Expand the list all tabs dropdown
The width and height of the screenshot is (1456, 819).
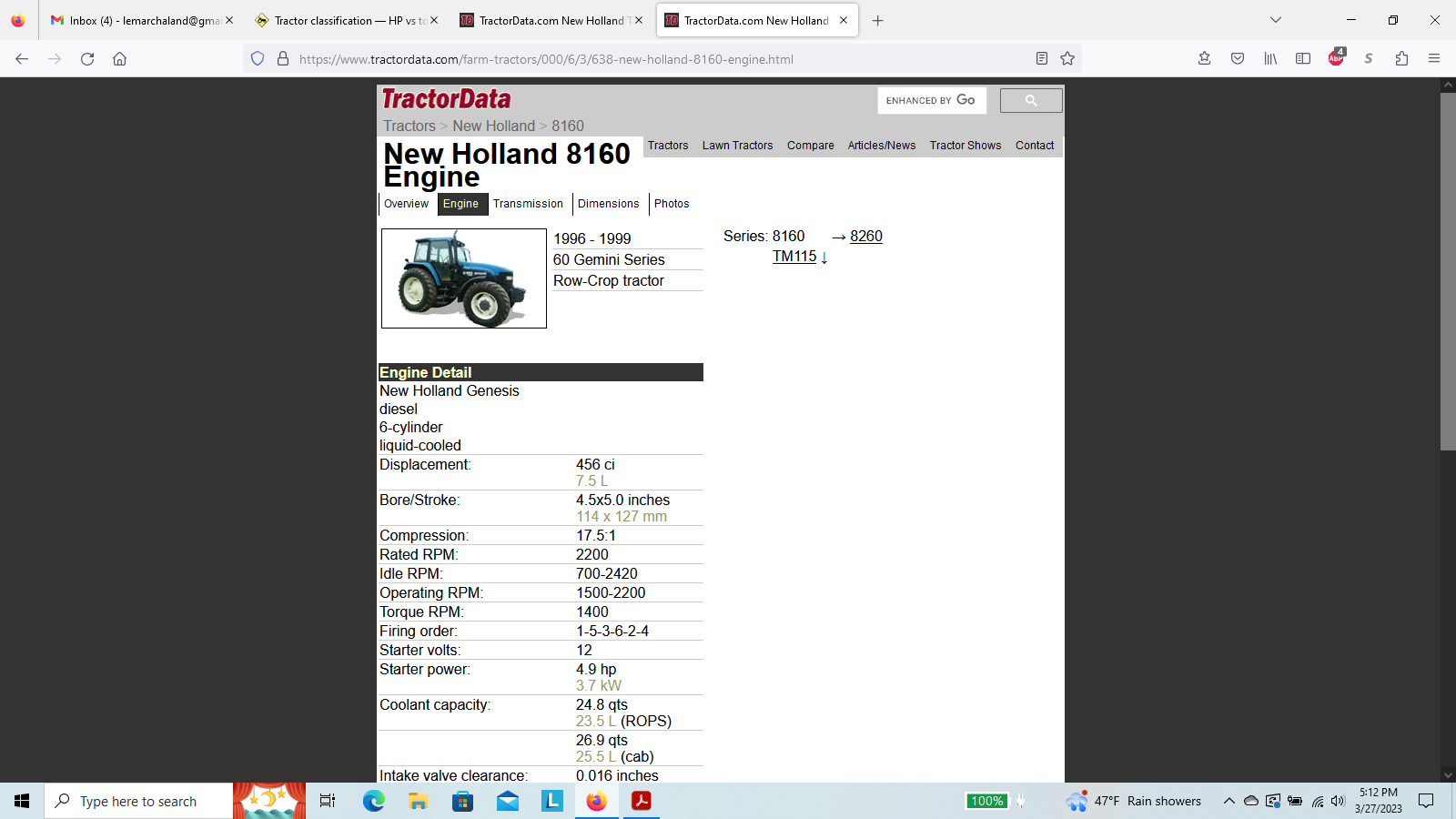point(1276,20)
